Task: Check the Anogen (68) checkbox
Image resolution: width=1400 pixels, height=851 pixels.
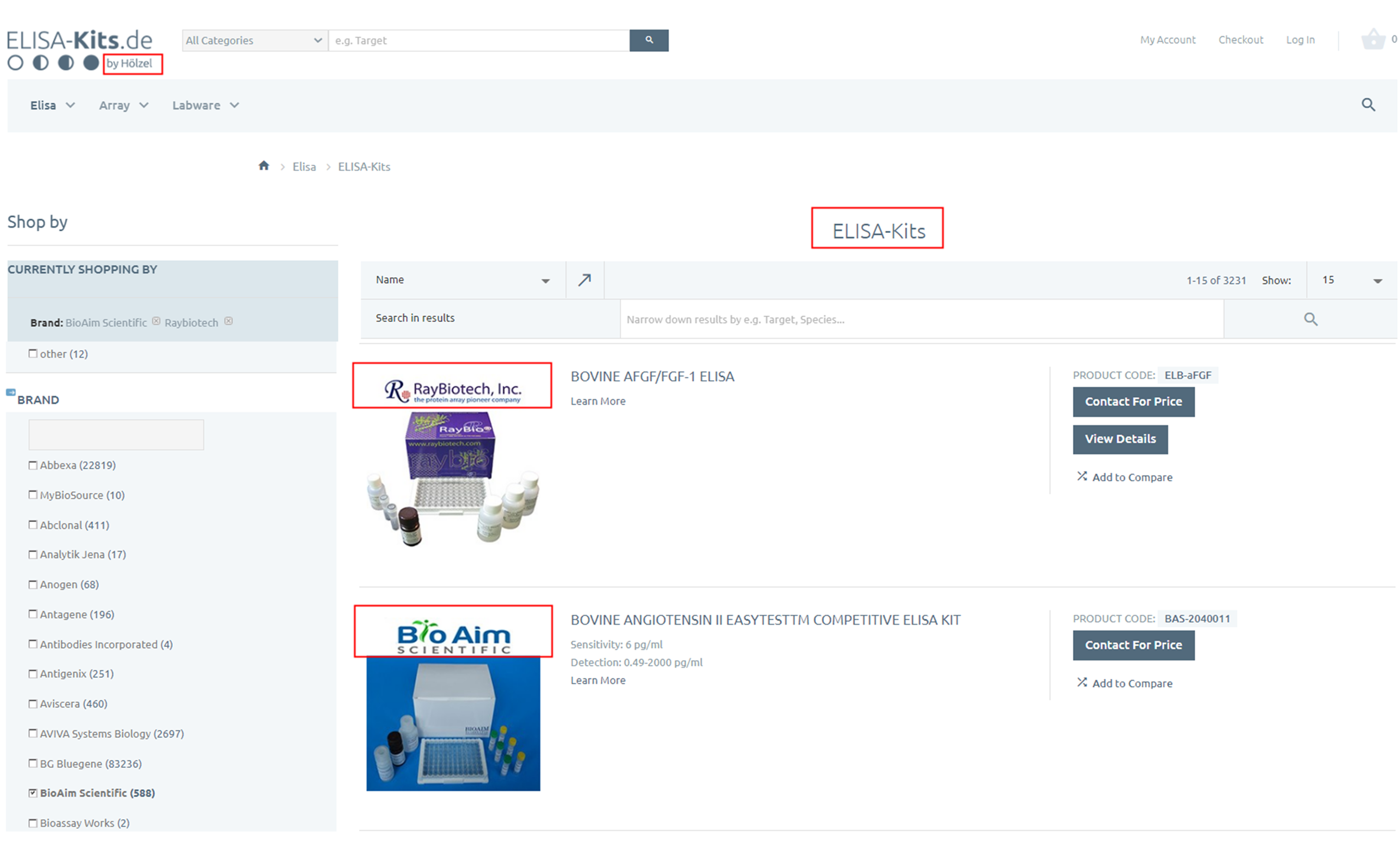Action: click(33, 584)
